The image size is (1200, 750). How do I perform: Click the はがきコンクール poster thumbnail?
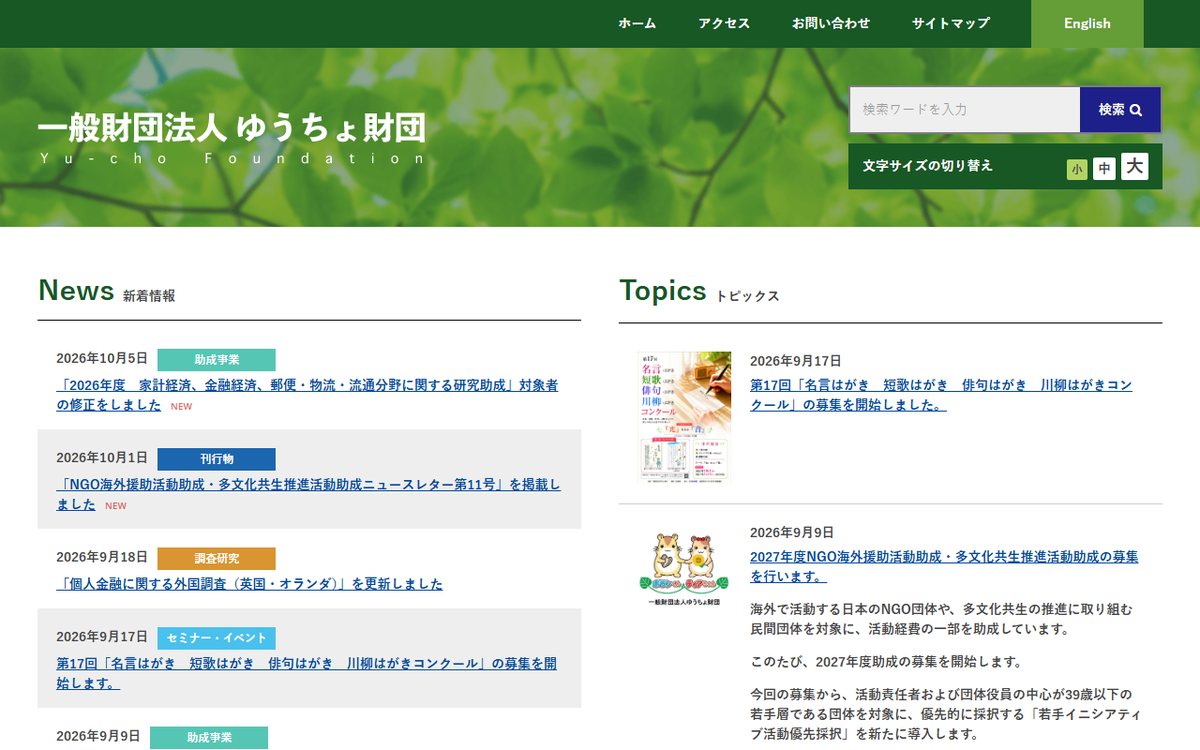[x=685, y=416]
